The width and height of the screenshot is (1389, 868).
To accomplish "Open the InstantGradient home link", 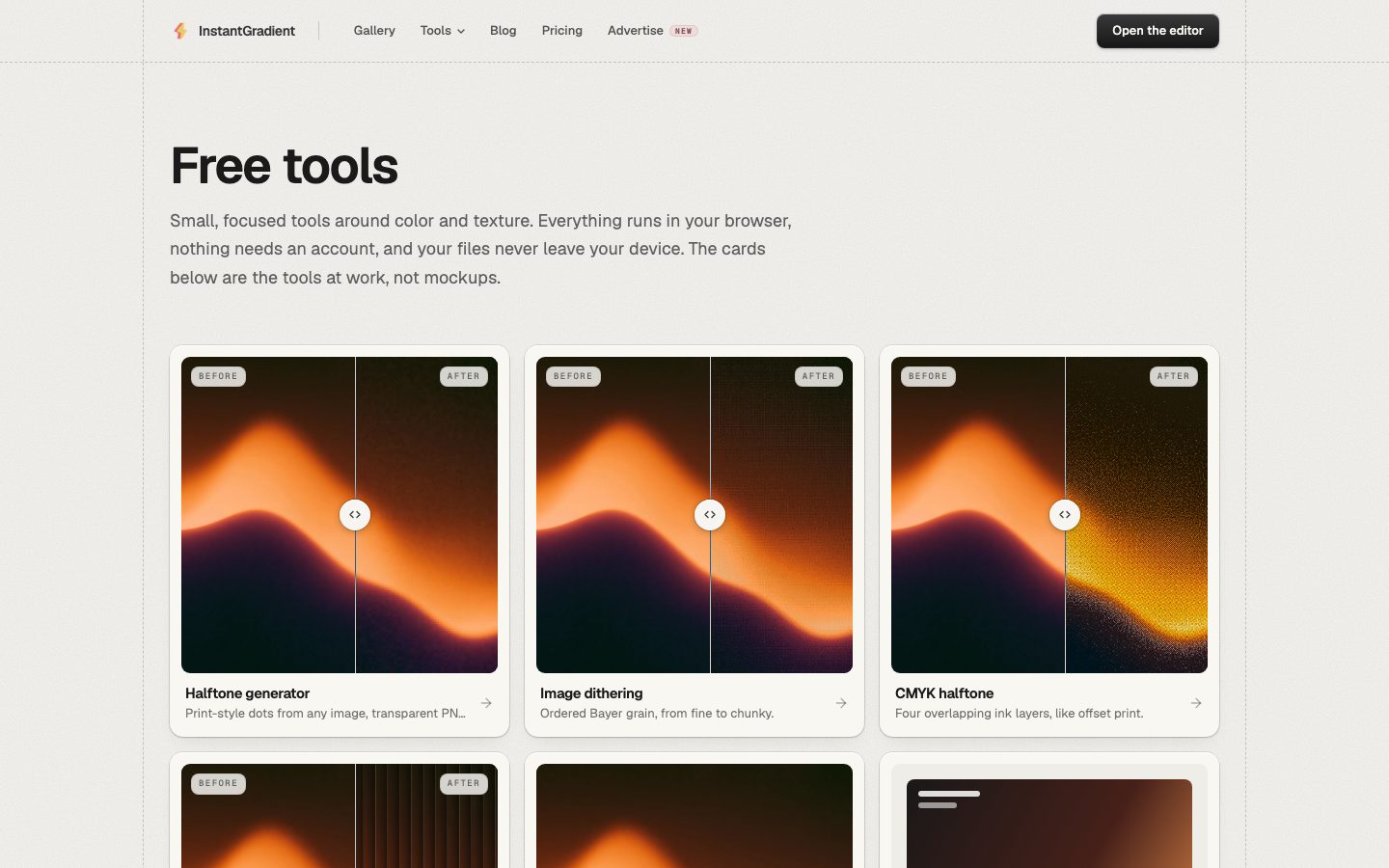I will (x=234, y=31).
